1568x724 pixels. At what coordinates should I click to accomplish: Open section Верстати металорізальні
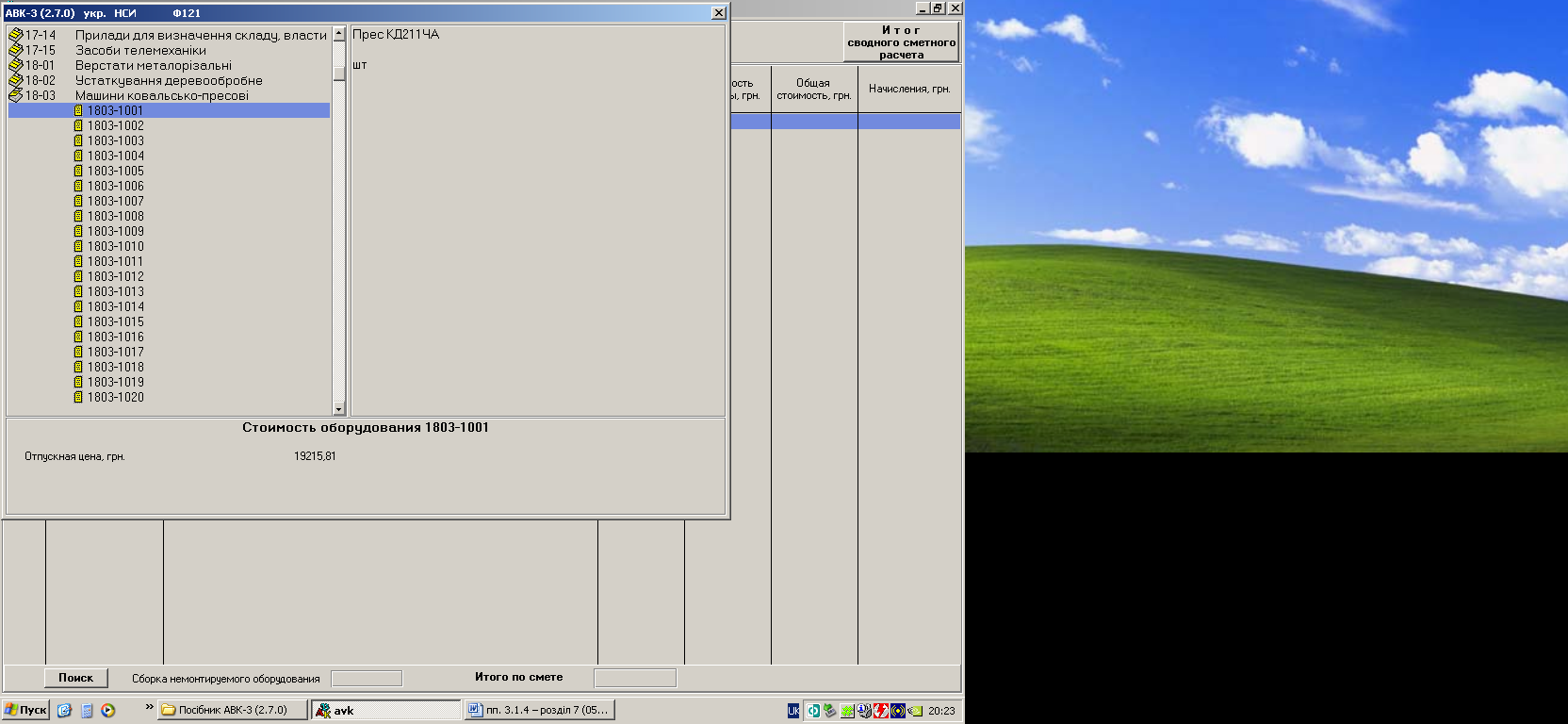click(x=154, y=65)
